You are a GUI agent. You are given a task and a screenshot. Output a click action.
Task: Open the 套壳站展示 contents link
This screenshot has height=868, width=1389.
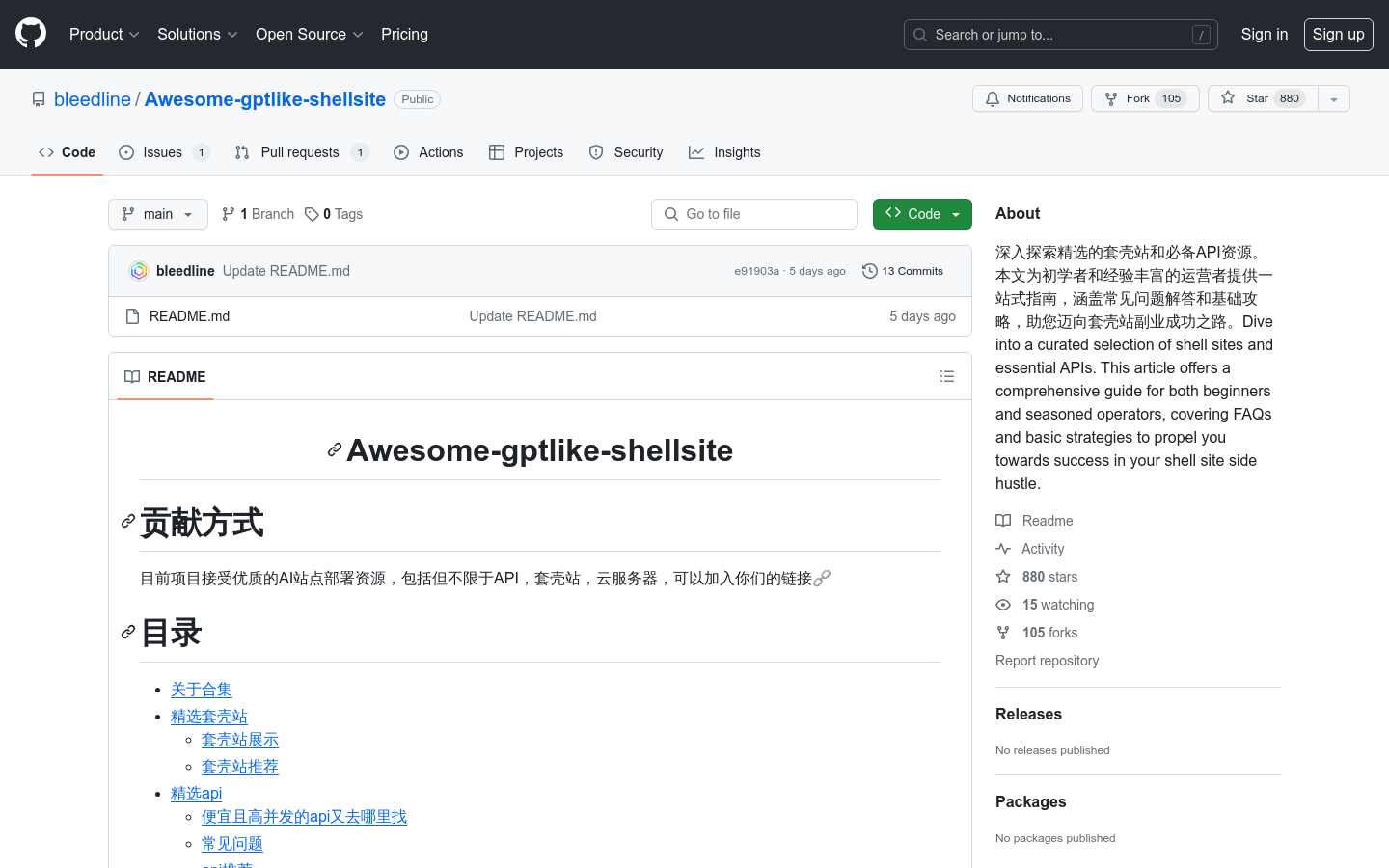point(240,740)
